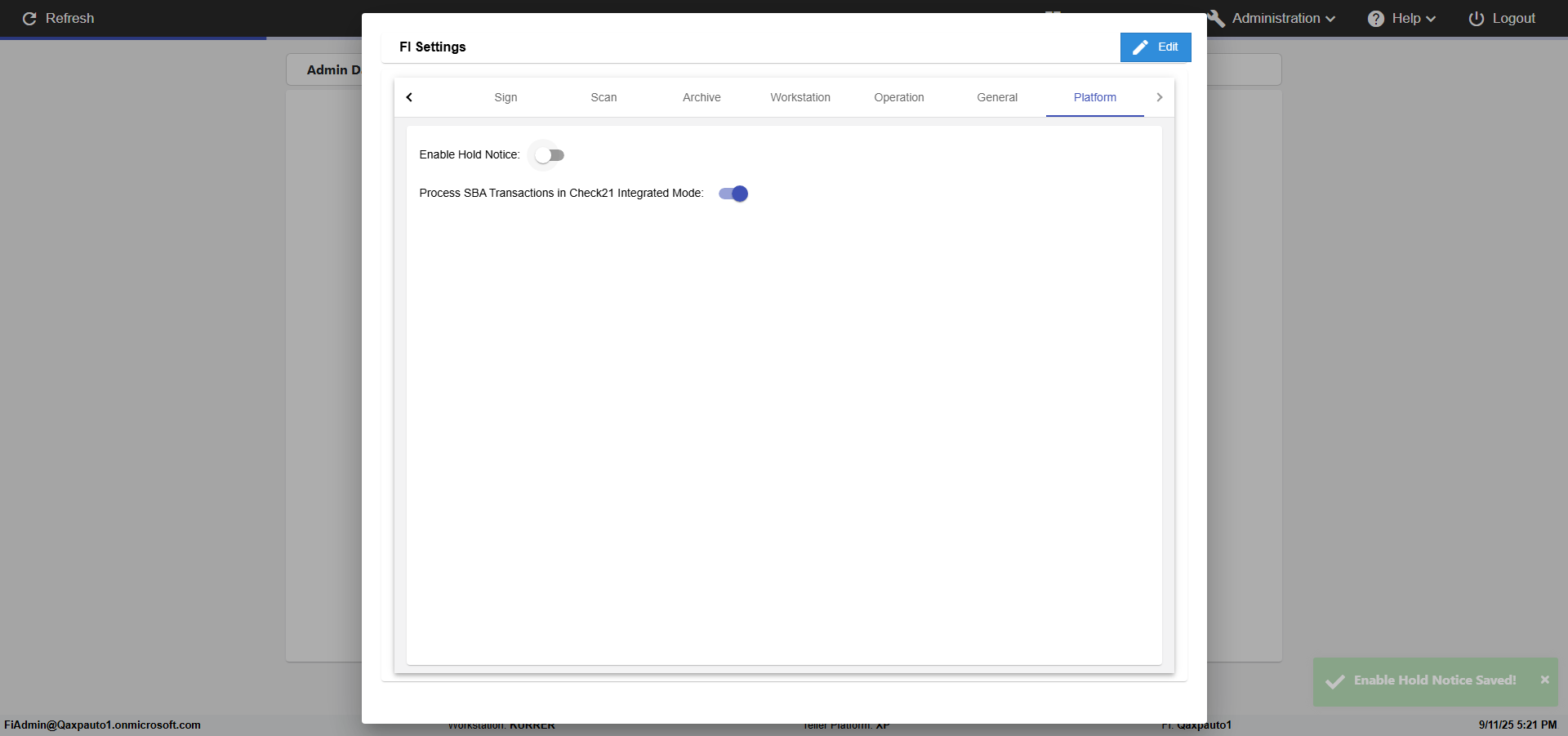This screenshot has height=736, width=1568.
Task: Select the Workstation tab
Action: tap(800, 97)
